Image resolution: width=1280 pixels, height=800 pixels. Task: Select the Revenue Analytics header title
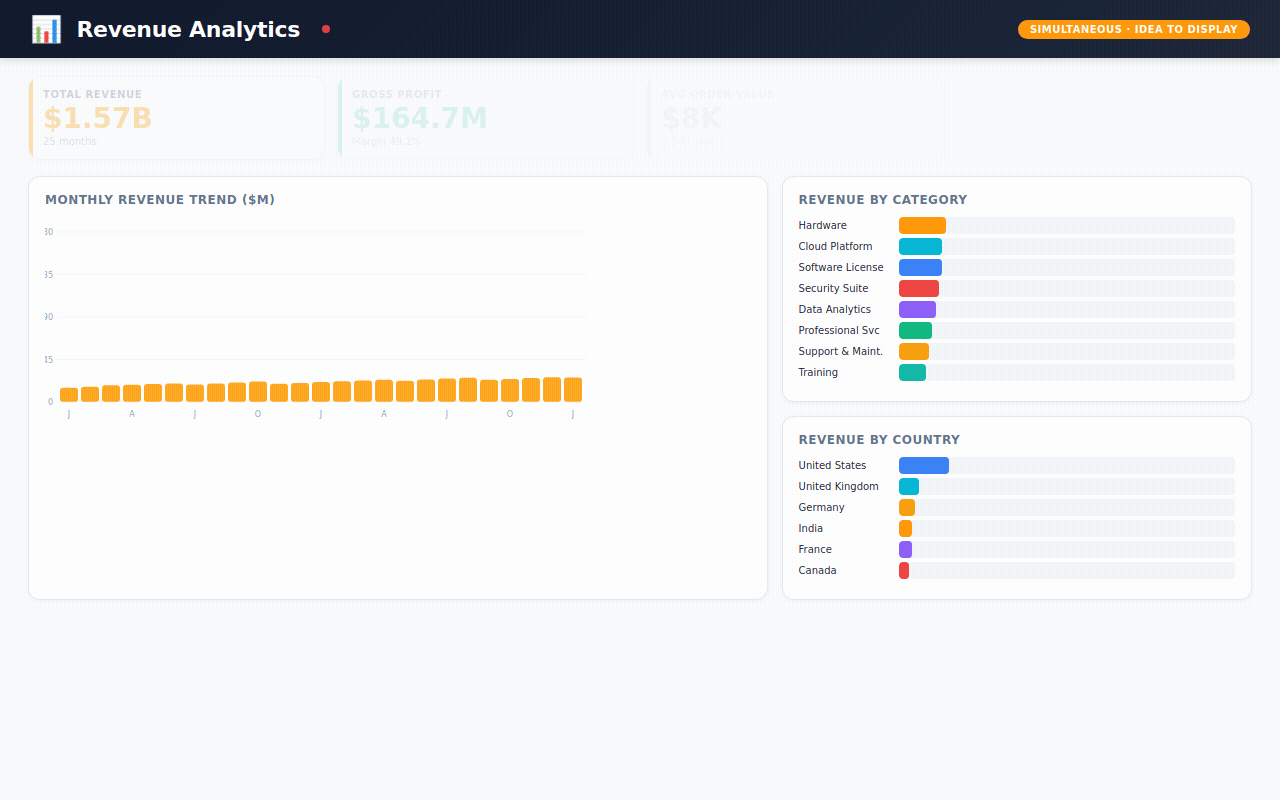tap(188, 29)
